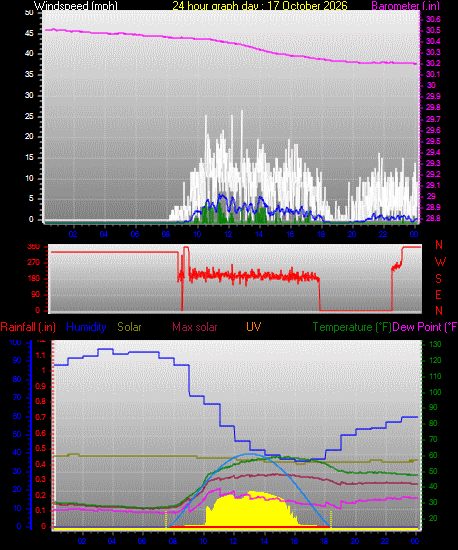Click the "N" compass letter beside the 0 degree mark
This screenshot has height=550, width=458.
pos(439,310)
